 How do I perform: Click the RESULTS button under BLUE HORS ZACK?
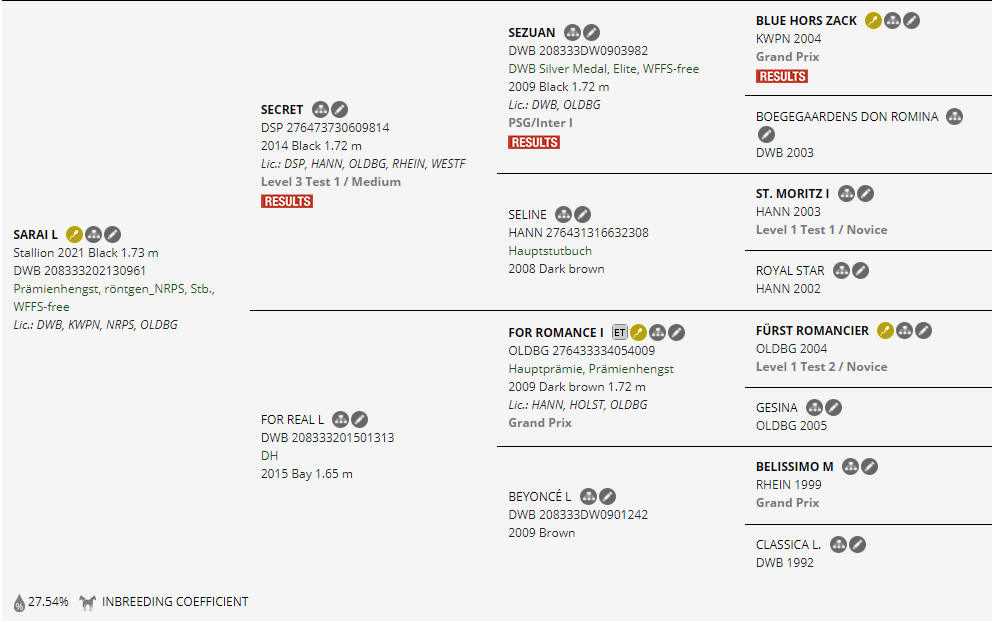(782, 76)
